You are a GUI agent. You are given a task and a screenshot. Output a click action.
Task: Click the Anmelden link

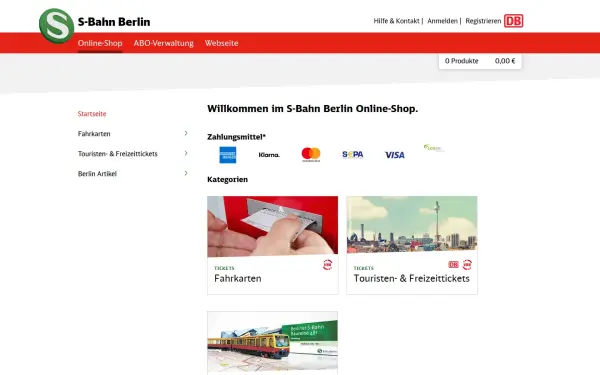click(442, 21)
